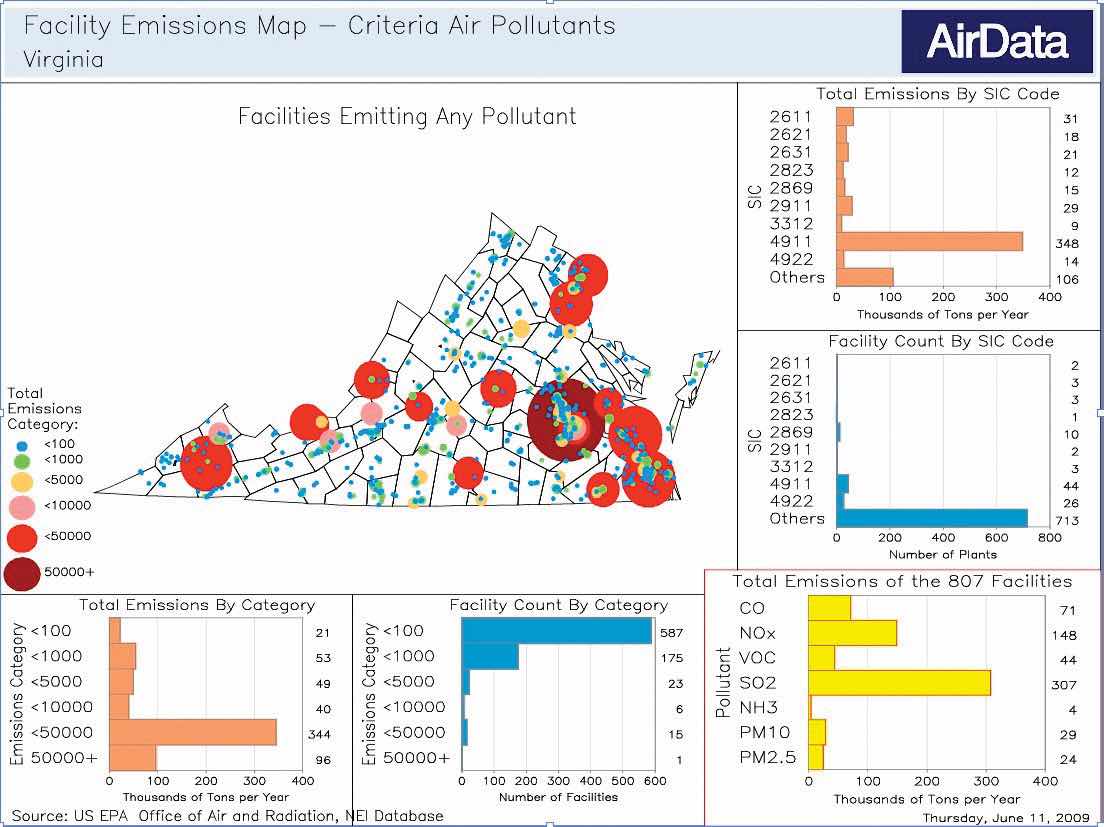Viewport: 1104px width, 827px height.
Task: Click the AirData logo
Action: [x=999, y=42]
